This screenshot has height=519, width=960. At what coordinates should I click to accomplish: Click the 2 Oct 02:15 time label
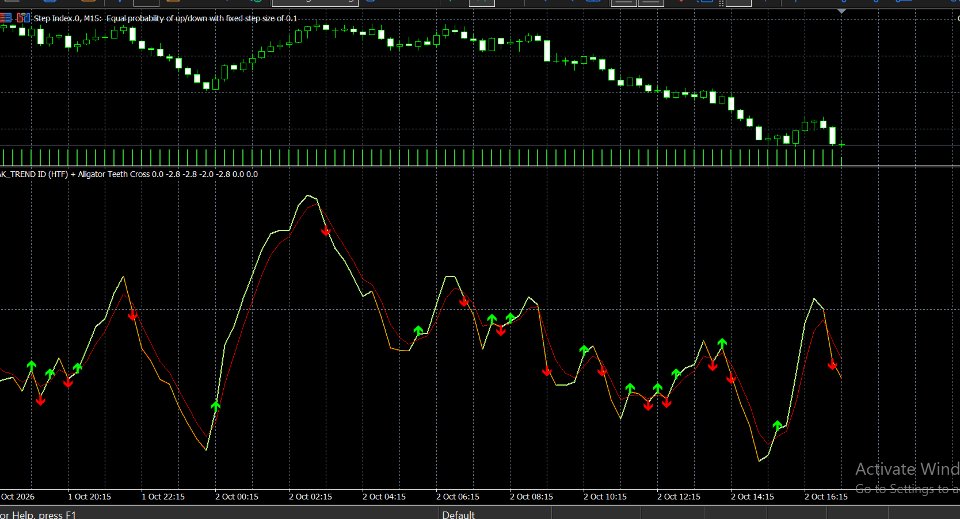310,497
